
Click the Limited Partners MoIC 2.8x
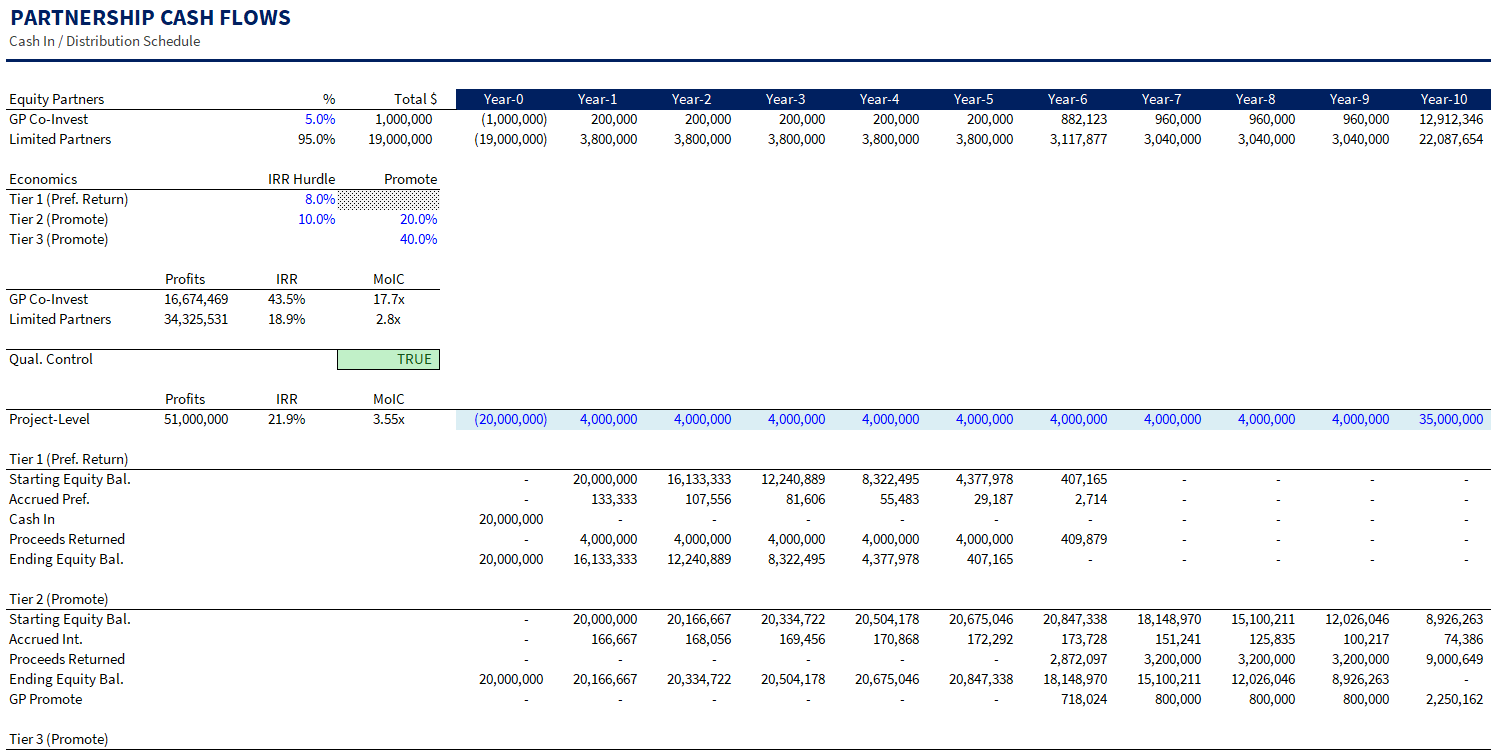point(391,319)
